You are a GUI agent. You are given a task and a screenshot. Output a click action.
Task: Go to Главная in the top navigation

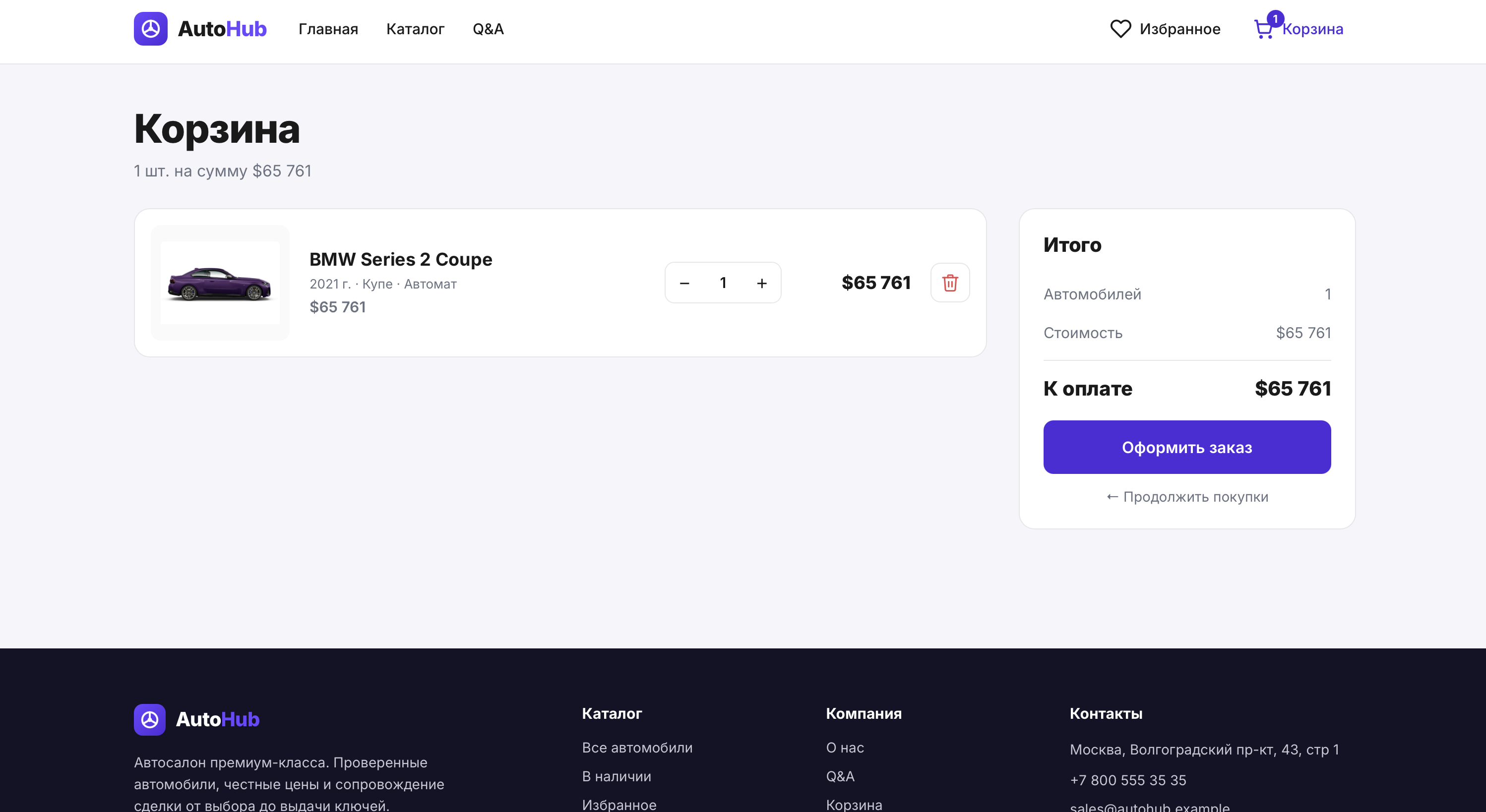click(328, 29)
